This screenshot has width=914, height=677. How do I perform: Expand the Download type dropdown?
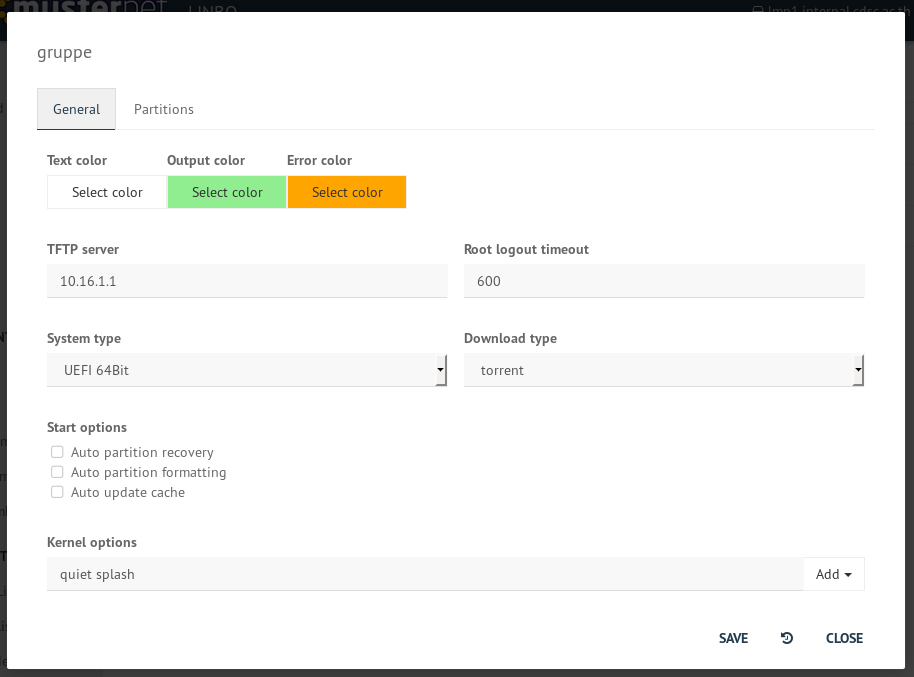click(663, 370)
